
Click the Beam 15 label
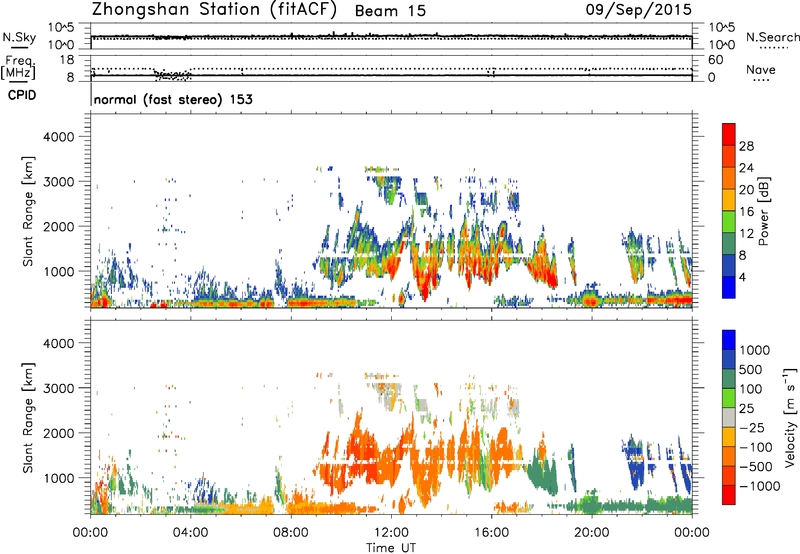(x=390, y=11)
